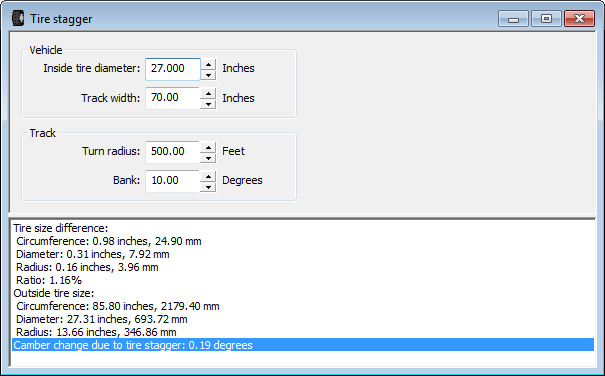Click the 'Track width:' label
Viewport: 605px width, 376px height.
(x=110, y=98)
